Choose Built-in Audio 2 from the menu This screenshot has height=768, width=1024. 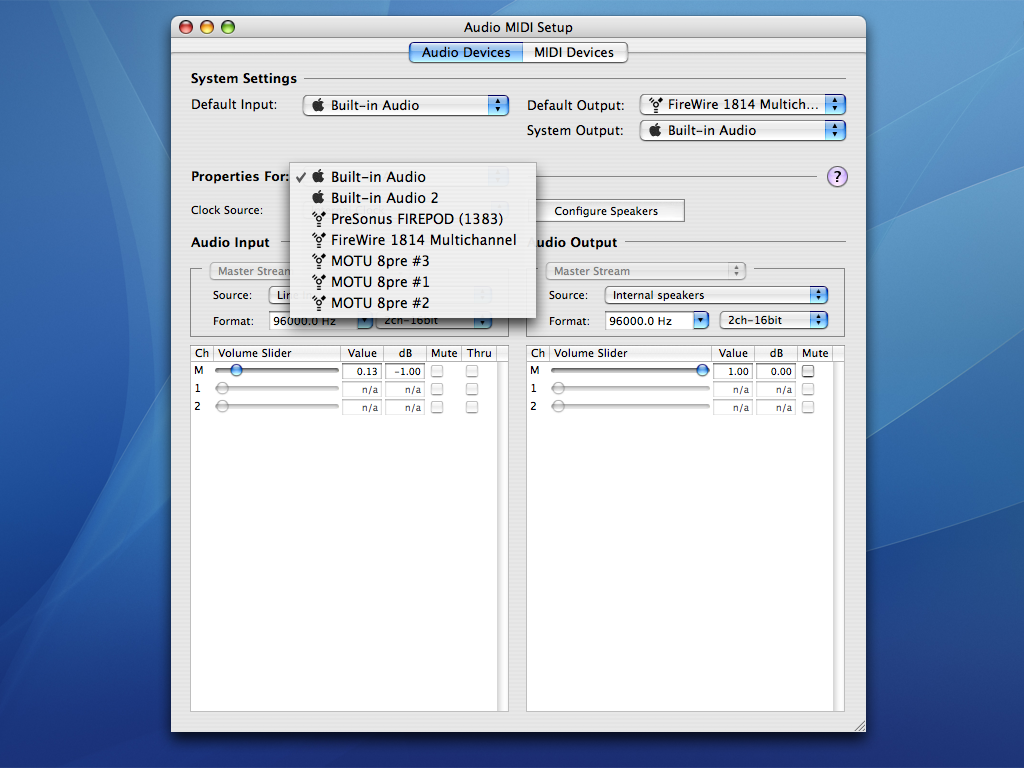click(x=413, y=198)
